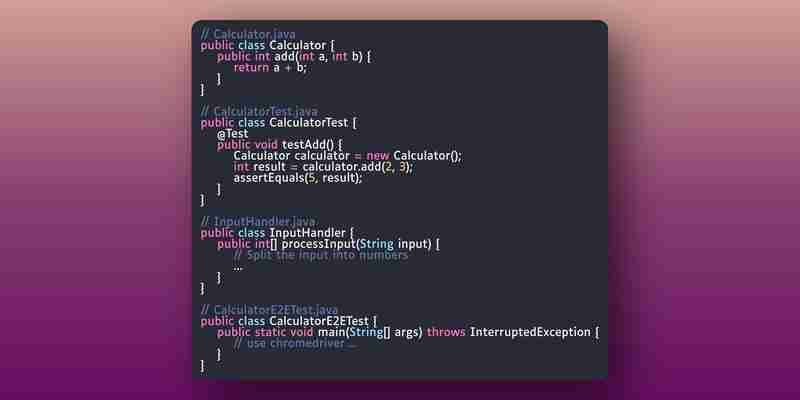The width and height of the screenshot is (800, 400).
Task: Click the '// InputHandler.java' comment line
Action: click(258, 222)
